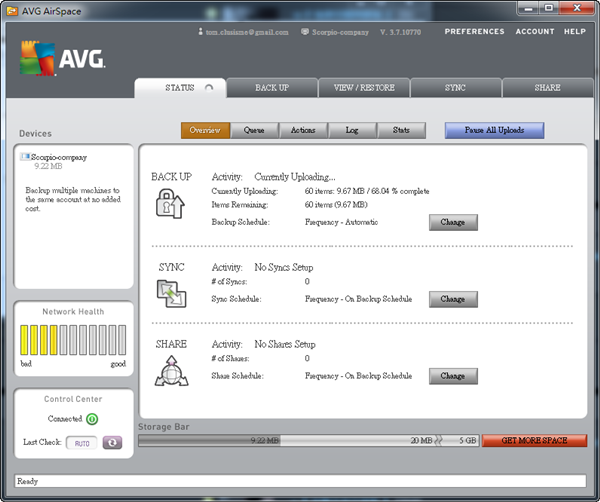600x502 pixels.
Task: Open ACCOUNT menu
Action: pos(535,32)
